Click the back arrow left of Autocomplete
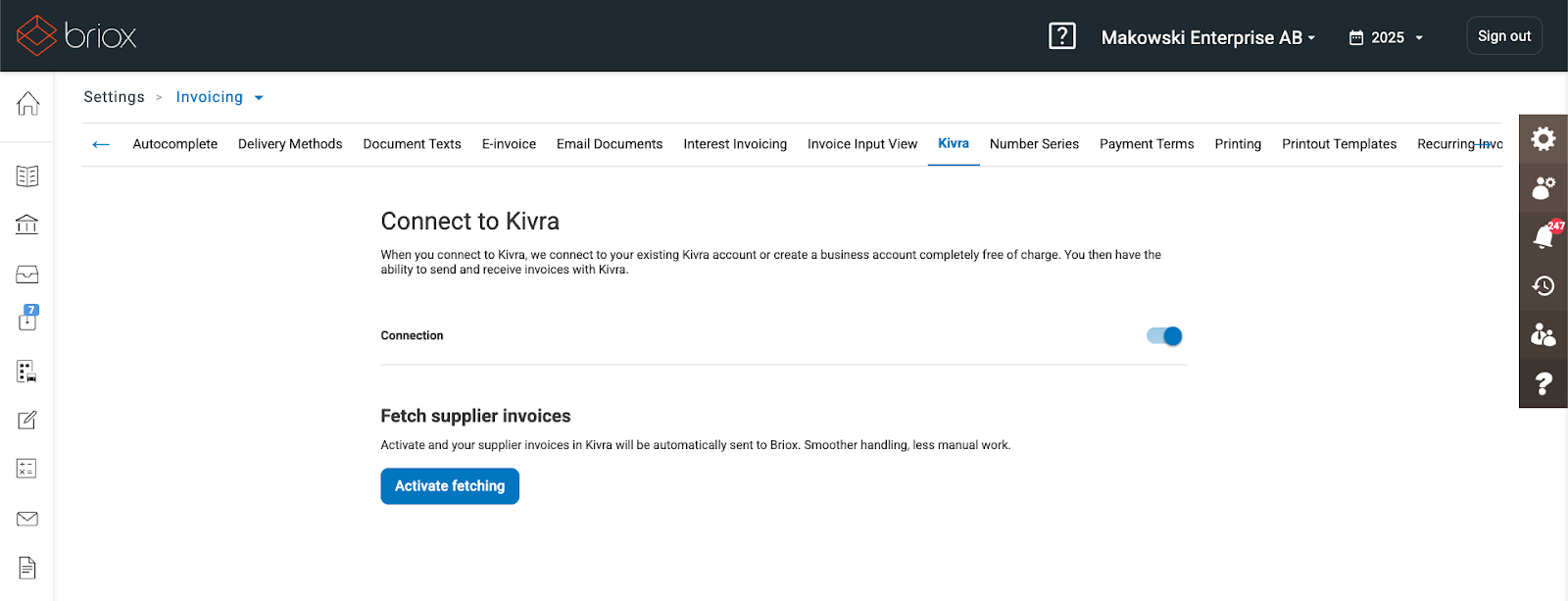Screen dimensions: 1568x601 pyautogui.click(x=101, y=144)
